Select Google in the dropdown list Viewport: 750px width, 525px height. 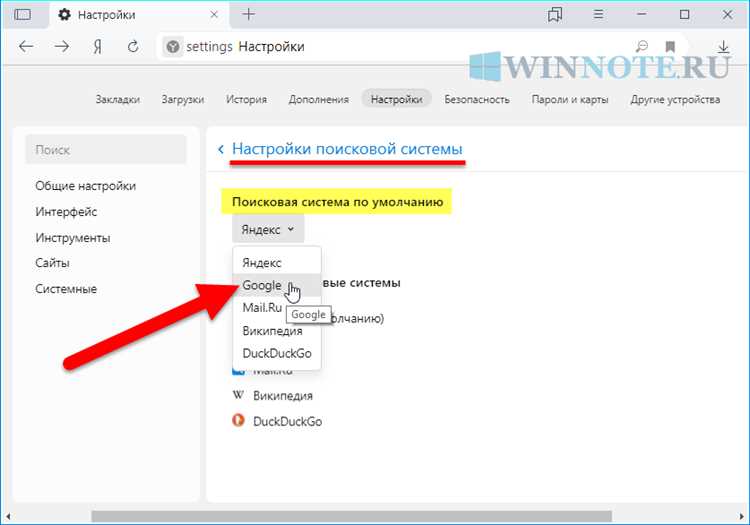262,285
